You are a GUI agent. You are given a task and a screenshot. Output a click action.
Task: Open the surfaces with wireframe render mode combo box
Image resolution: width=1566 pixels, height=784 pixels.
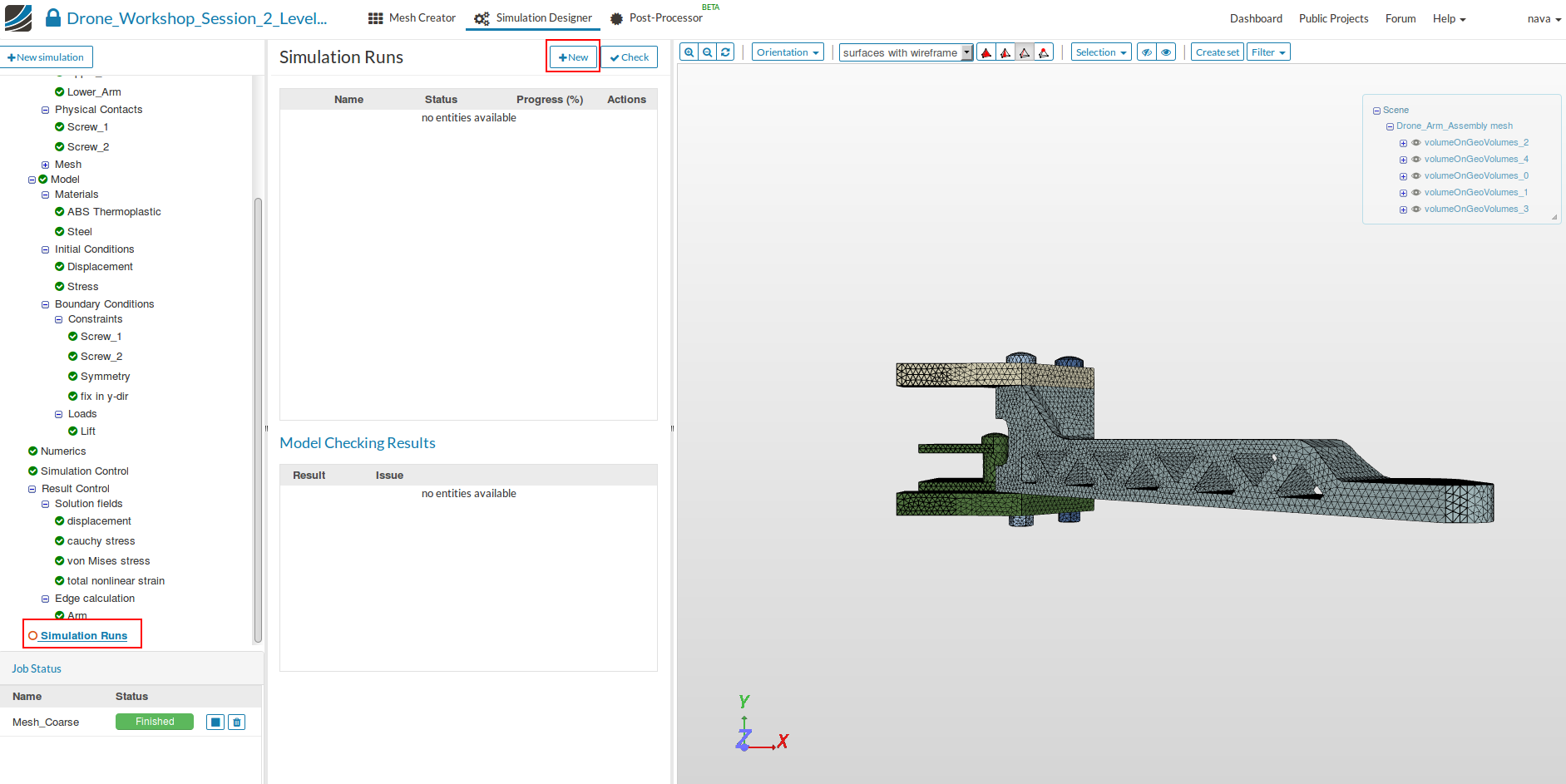point(905,52)
